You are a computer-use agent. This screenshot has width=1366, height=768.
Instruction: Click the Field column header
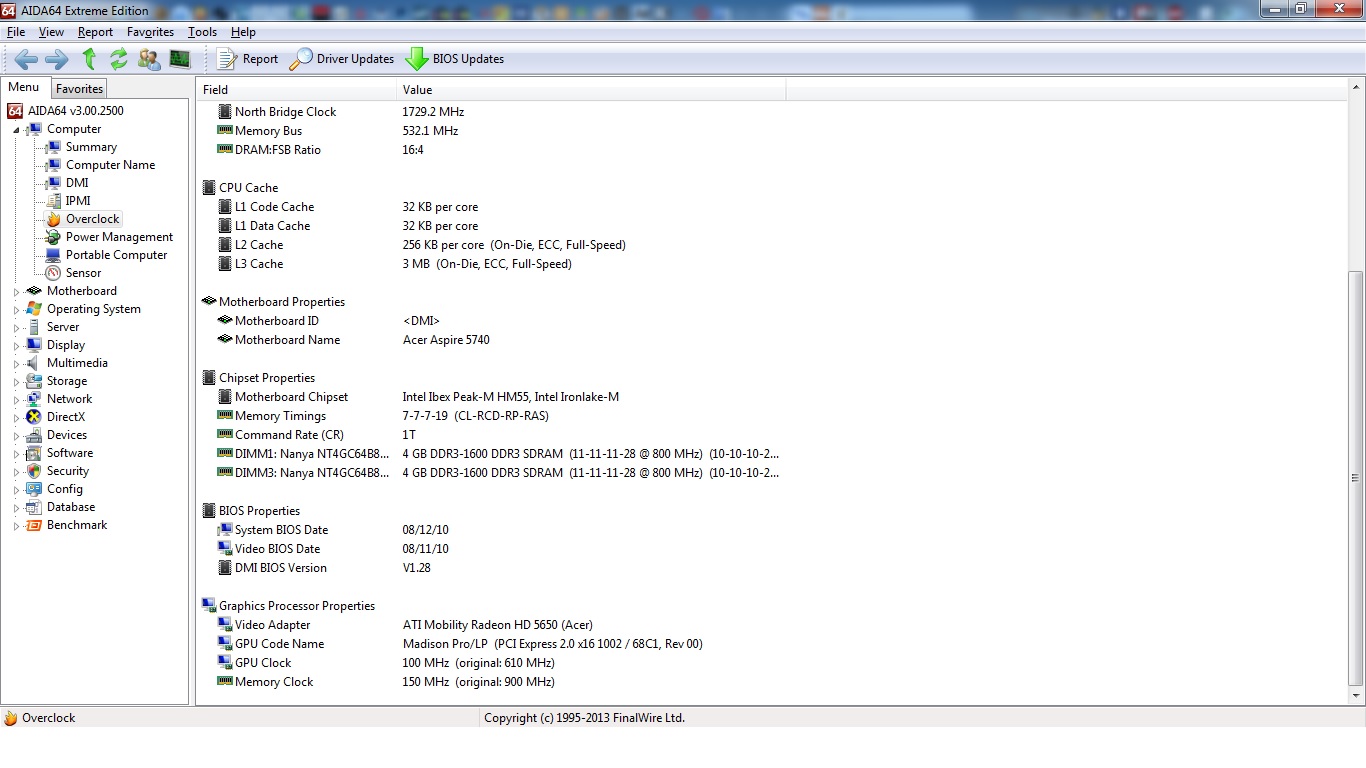(296, 90)
